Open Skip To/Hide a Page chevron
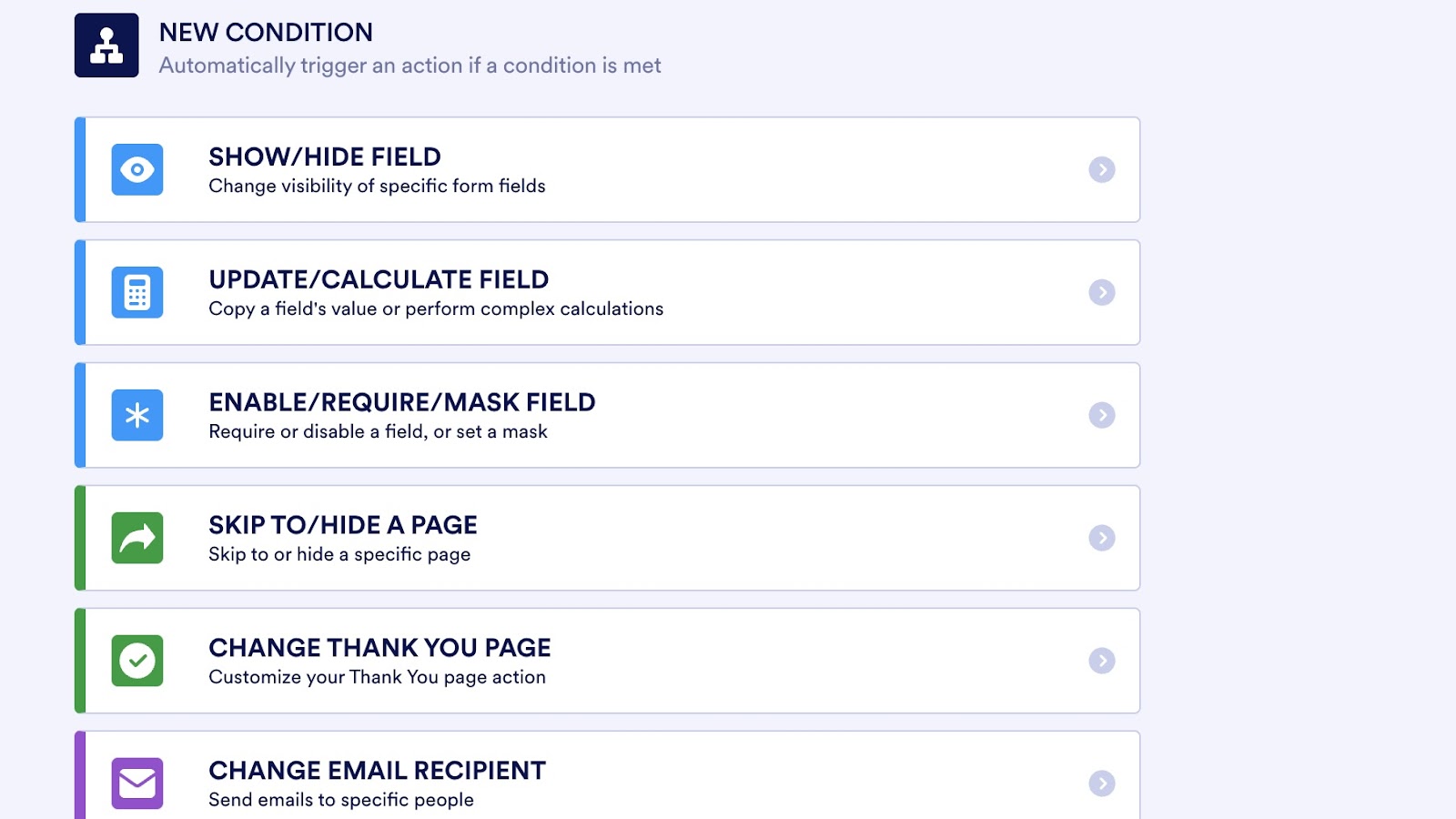Viewport: 1456px width, 819px height. point(1102,538)
